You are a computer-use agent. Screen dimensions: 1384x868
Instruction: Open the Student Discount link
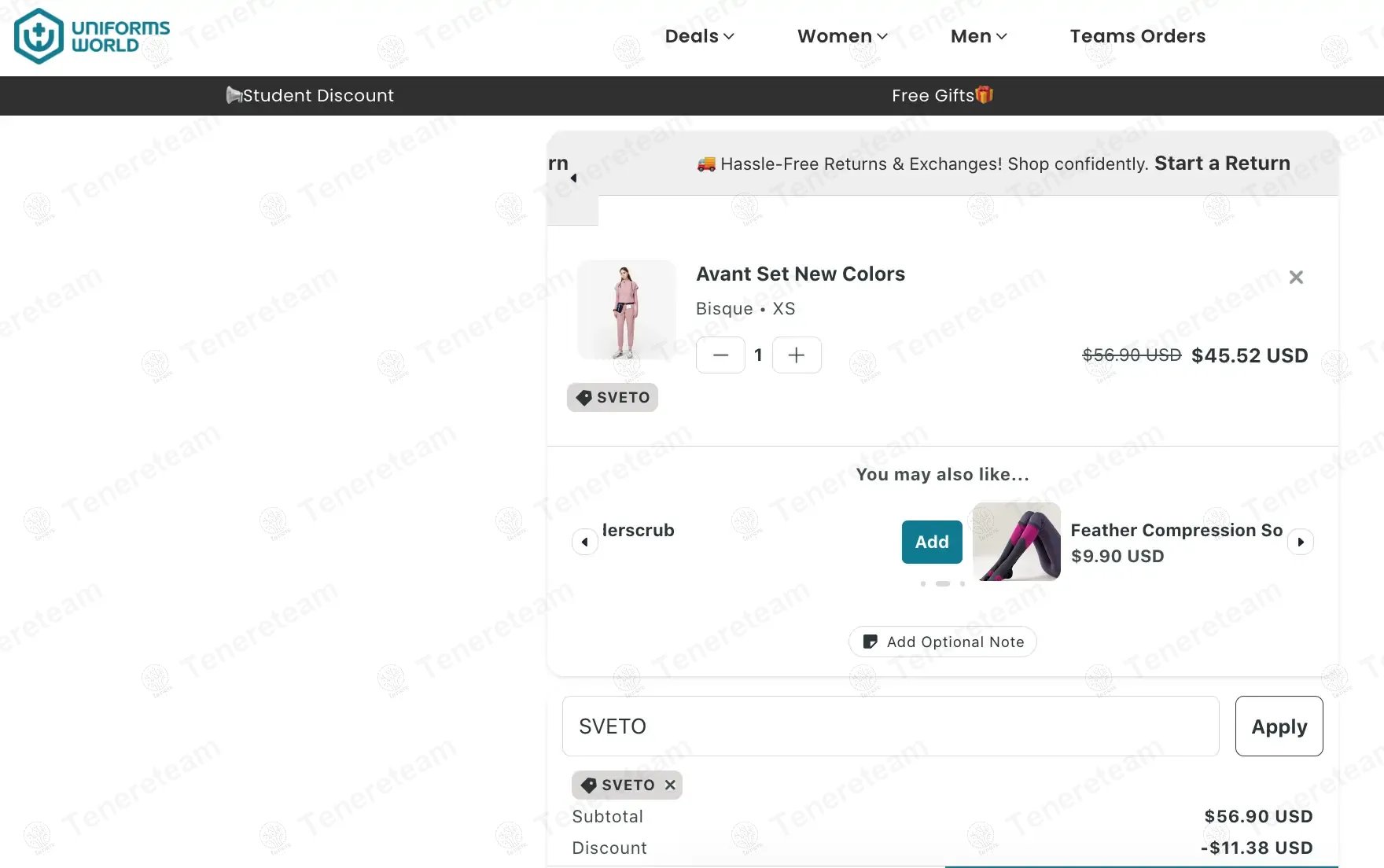pos(311,96)
